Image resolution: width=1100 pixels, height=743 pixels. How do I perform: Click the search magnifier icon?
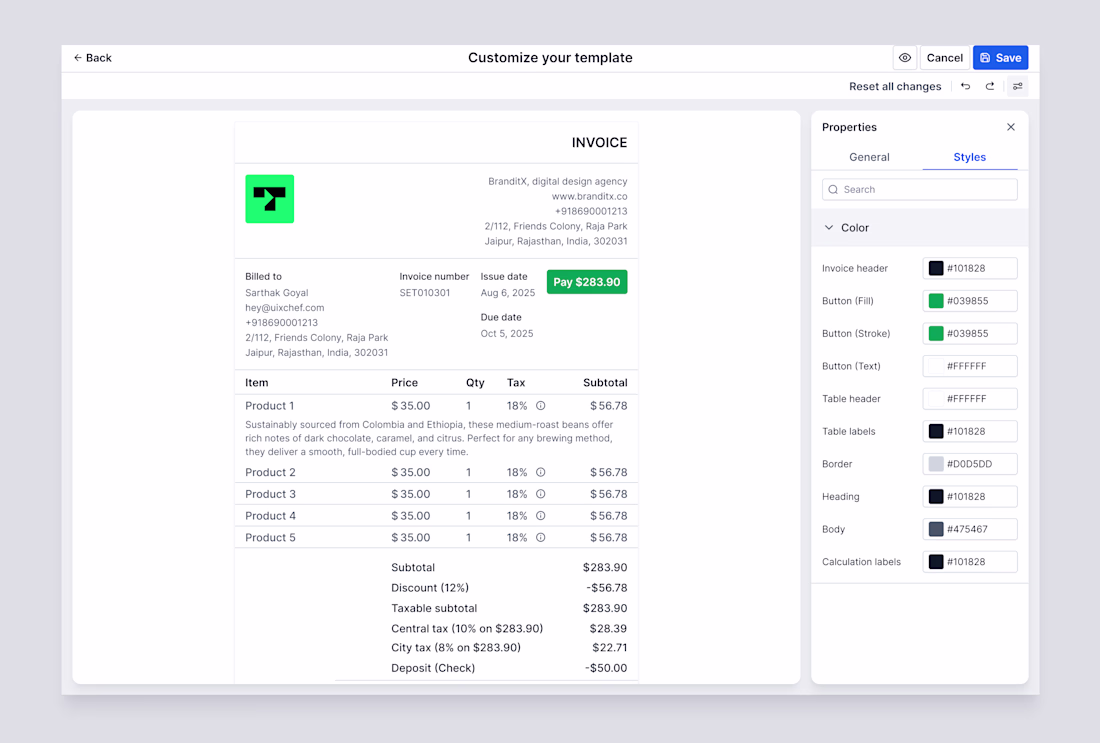[x=833, y=189]
